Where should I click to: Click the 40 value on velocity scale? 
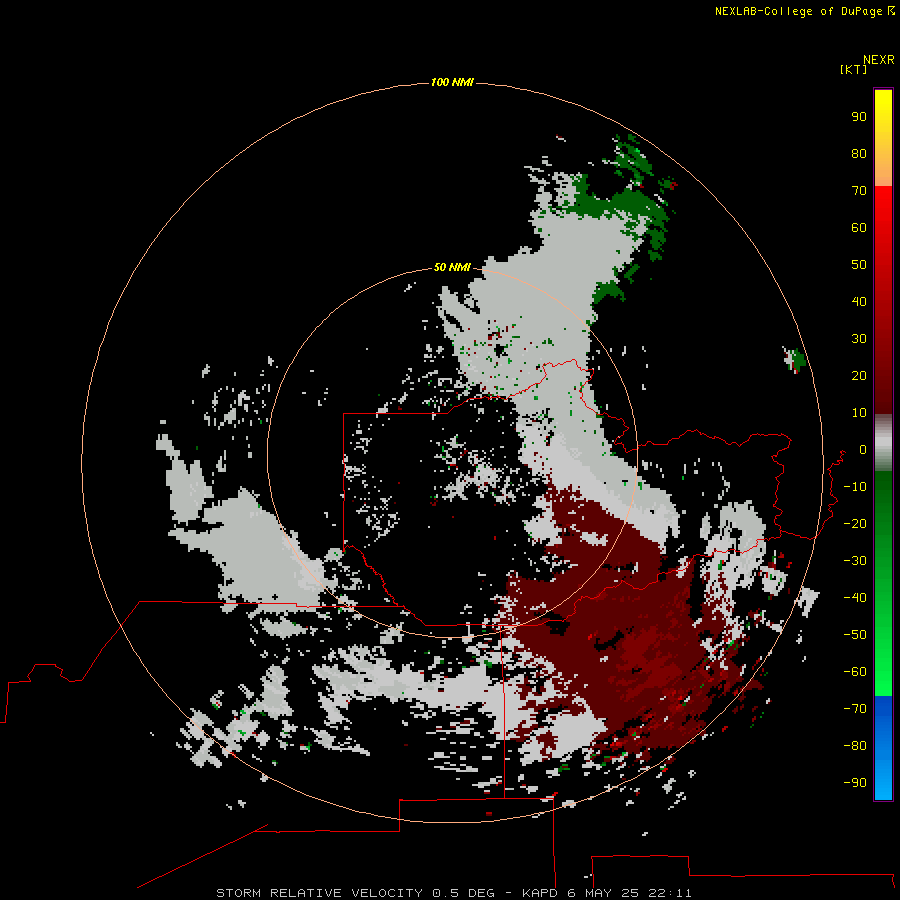coord(859,301)
